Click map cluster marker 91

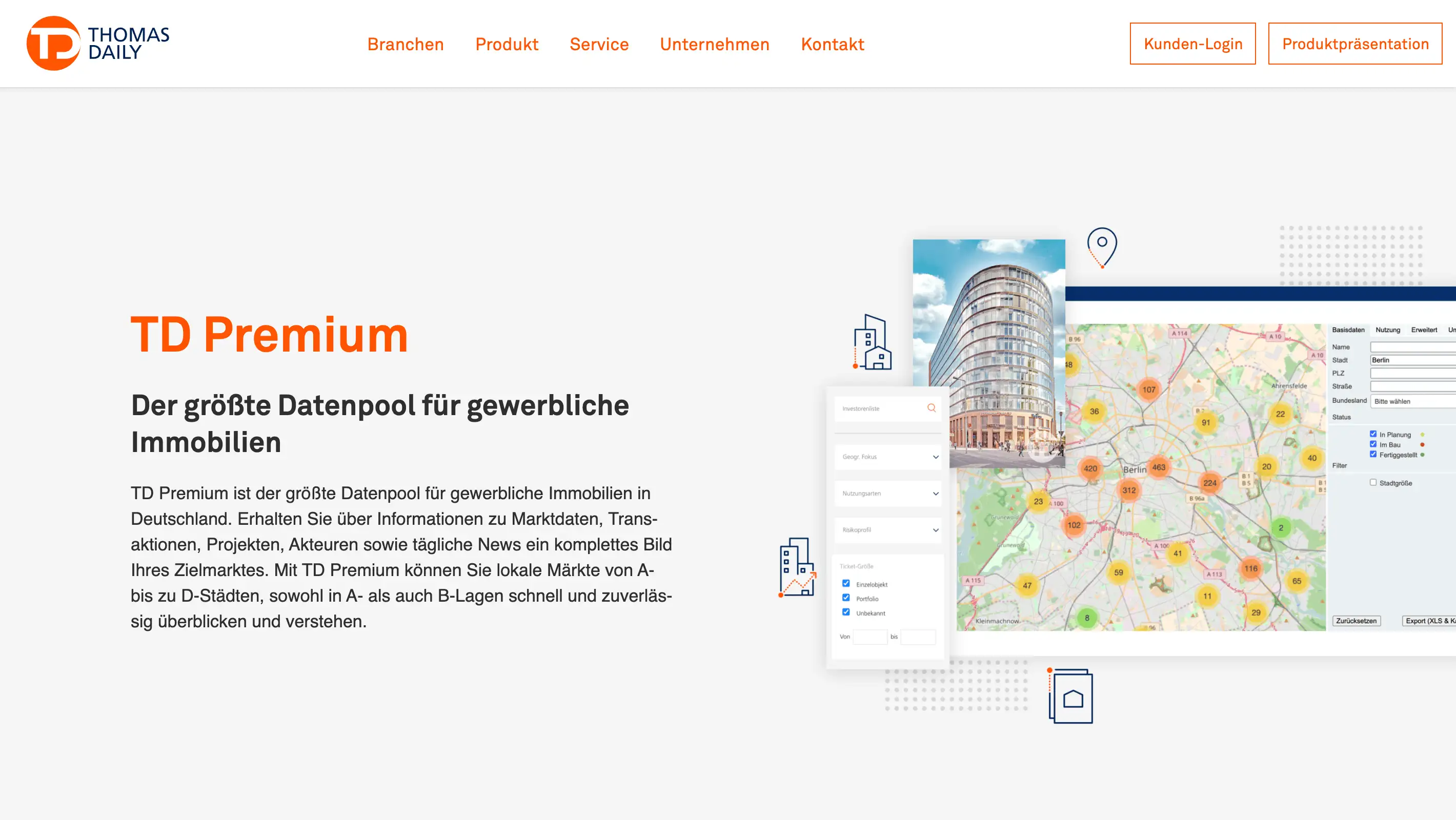click(x=1206, y=422)
